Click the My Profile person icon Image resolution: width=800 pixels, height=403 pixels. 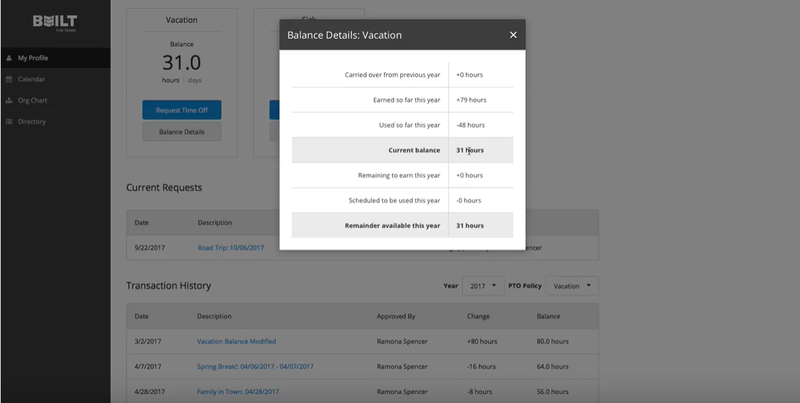[x=9, y=58]
